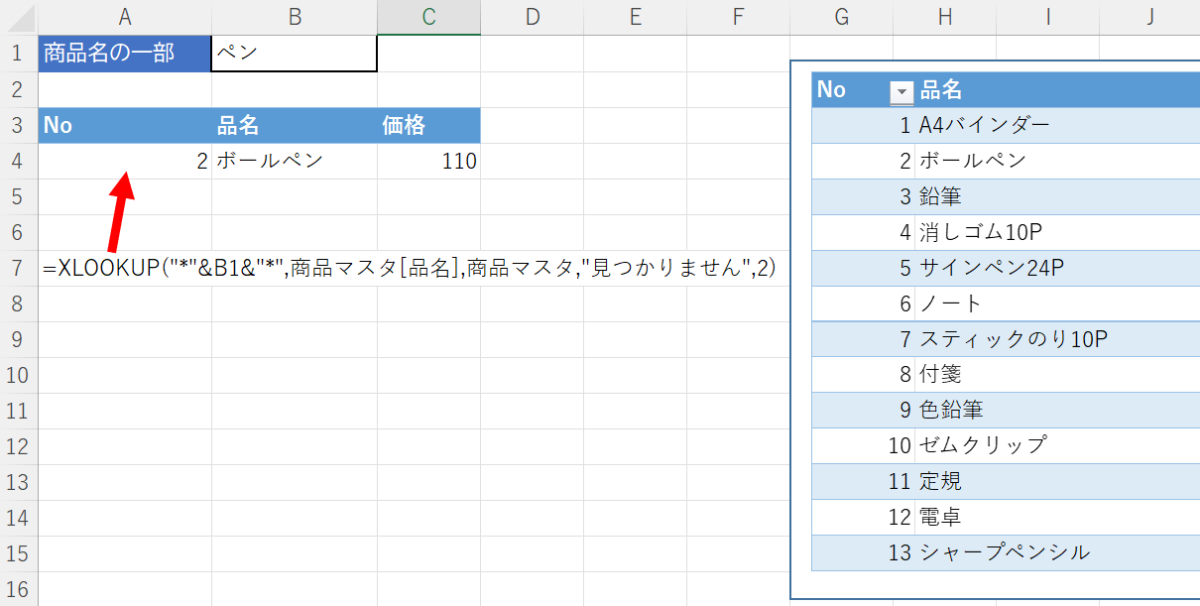Image resolution: width=1200 pixels, height=606 pixels.
Task: Click the 価格 header cell
Action: (x=428, y=125)
